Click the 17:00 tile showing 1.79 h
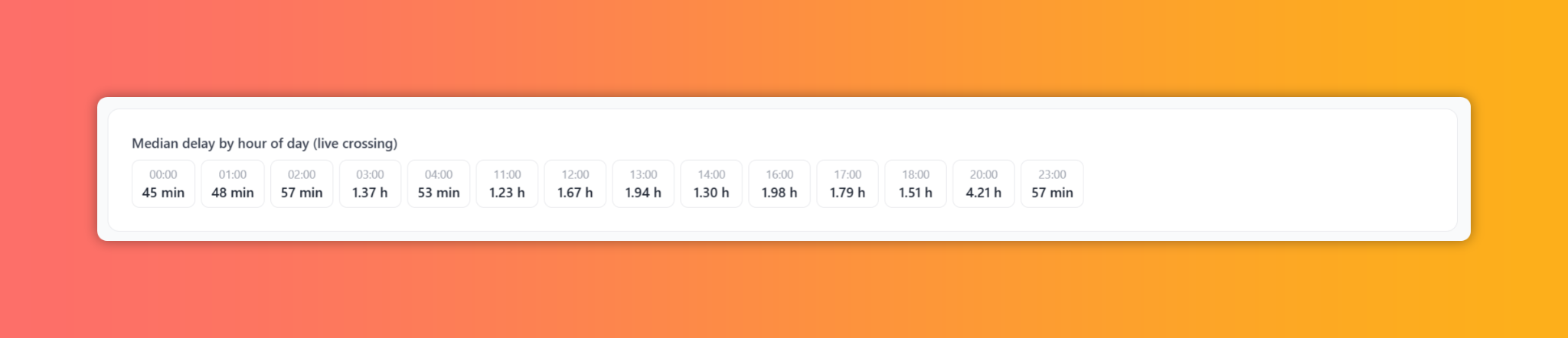The height and width of the screenshot is (338, 1568). [x=848, y=184]
